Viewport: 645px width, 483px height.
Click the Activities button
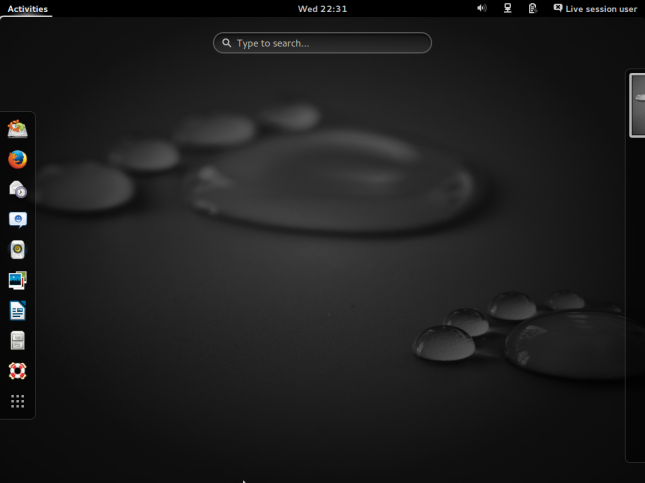pyautogui.click(x=28, y=9)
